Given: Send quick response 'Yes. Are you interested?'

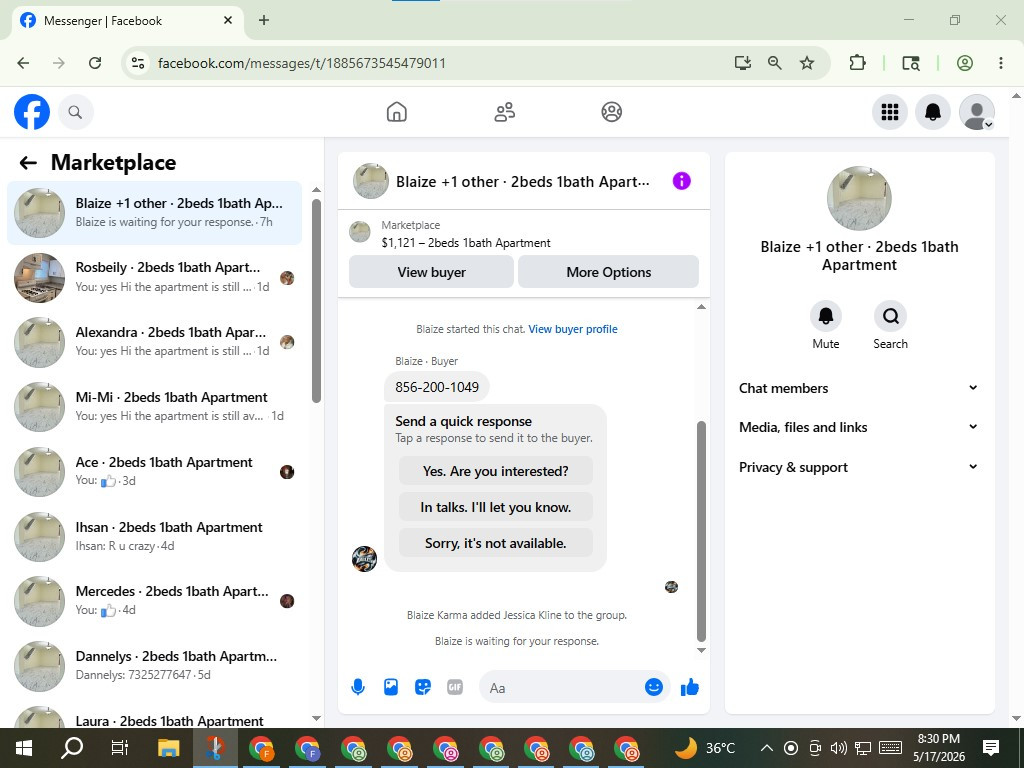Looking at the screenshot, I should [496, 471].
